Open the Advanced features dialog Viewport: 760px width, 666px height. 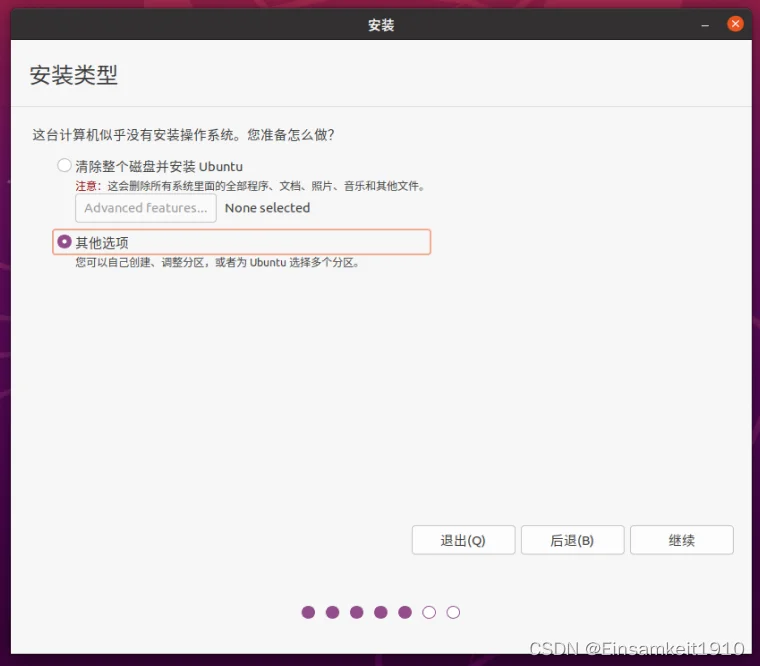[145, 208]
